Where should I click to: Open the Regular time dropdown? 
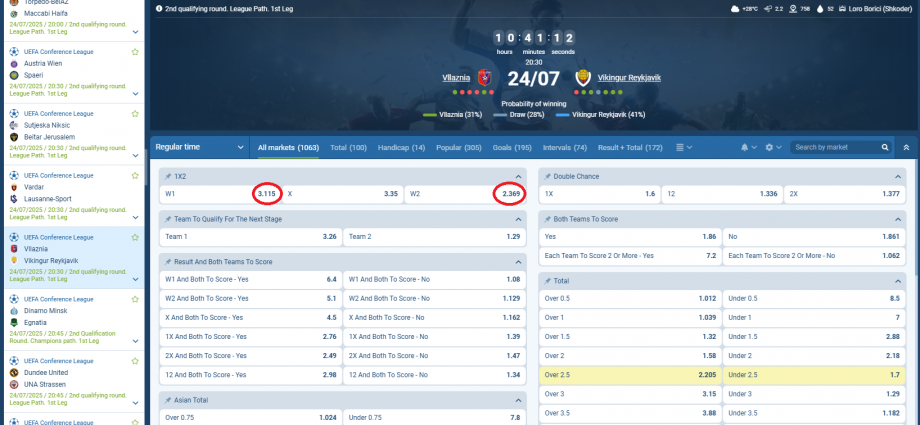click(x=199, y=147)
